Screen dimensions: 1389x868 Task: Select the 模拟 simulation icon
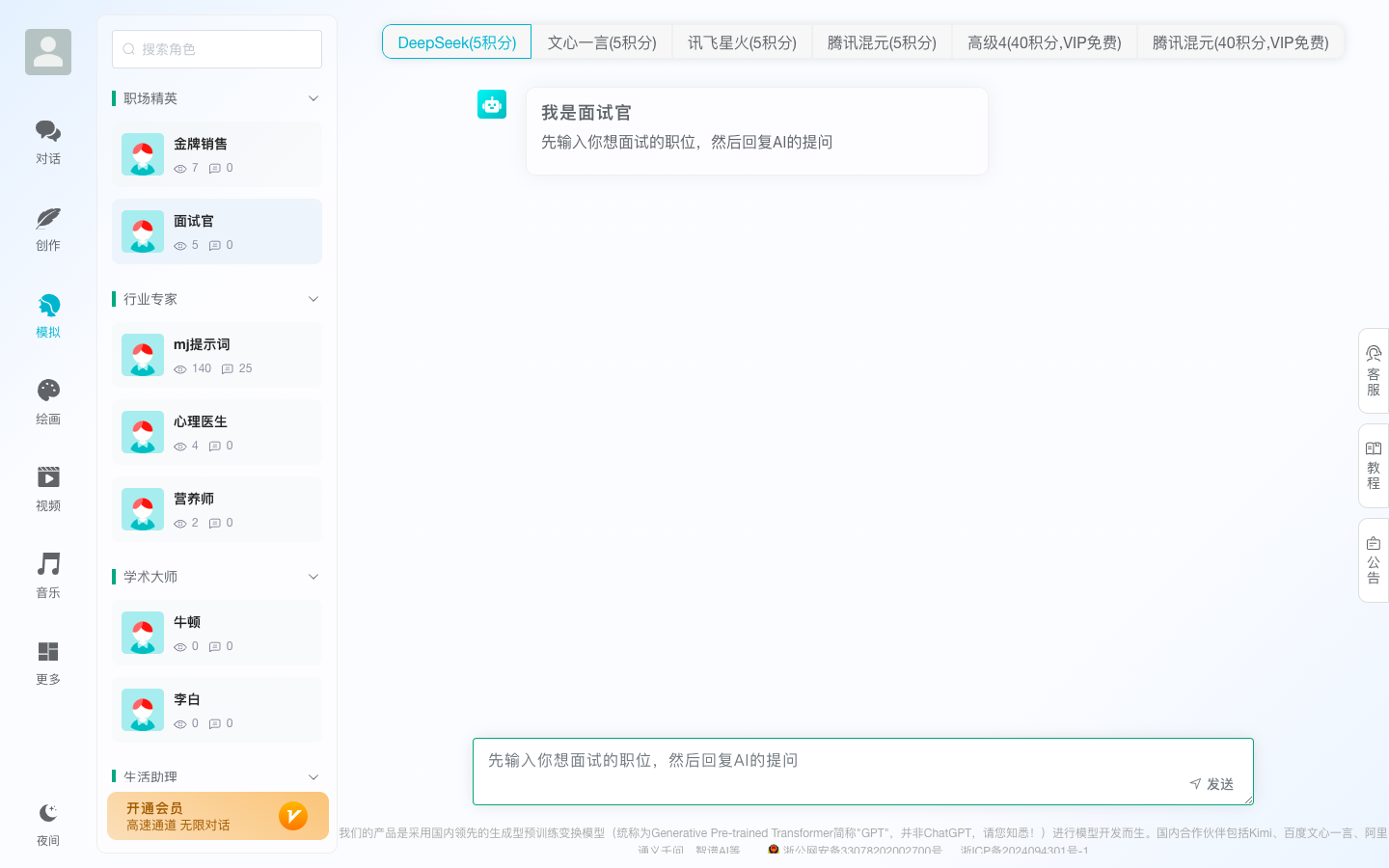pyautogui.click(x=47, y=314)
